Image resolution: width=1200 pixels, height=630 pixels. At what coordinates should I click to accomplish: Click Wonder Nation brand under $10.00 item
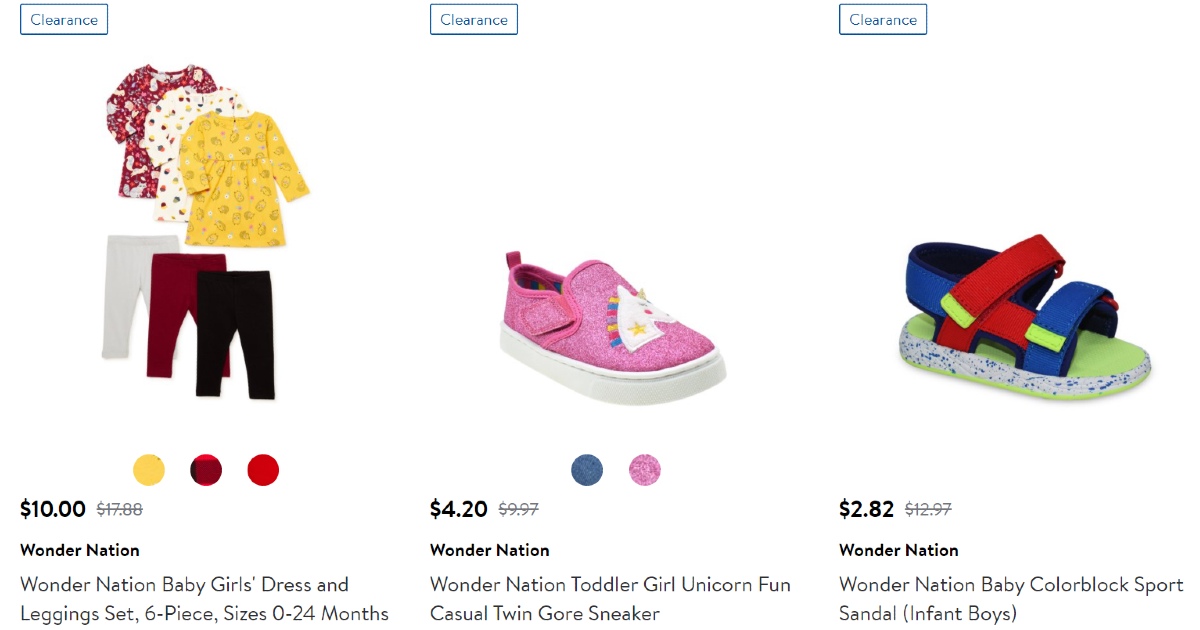80,550
